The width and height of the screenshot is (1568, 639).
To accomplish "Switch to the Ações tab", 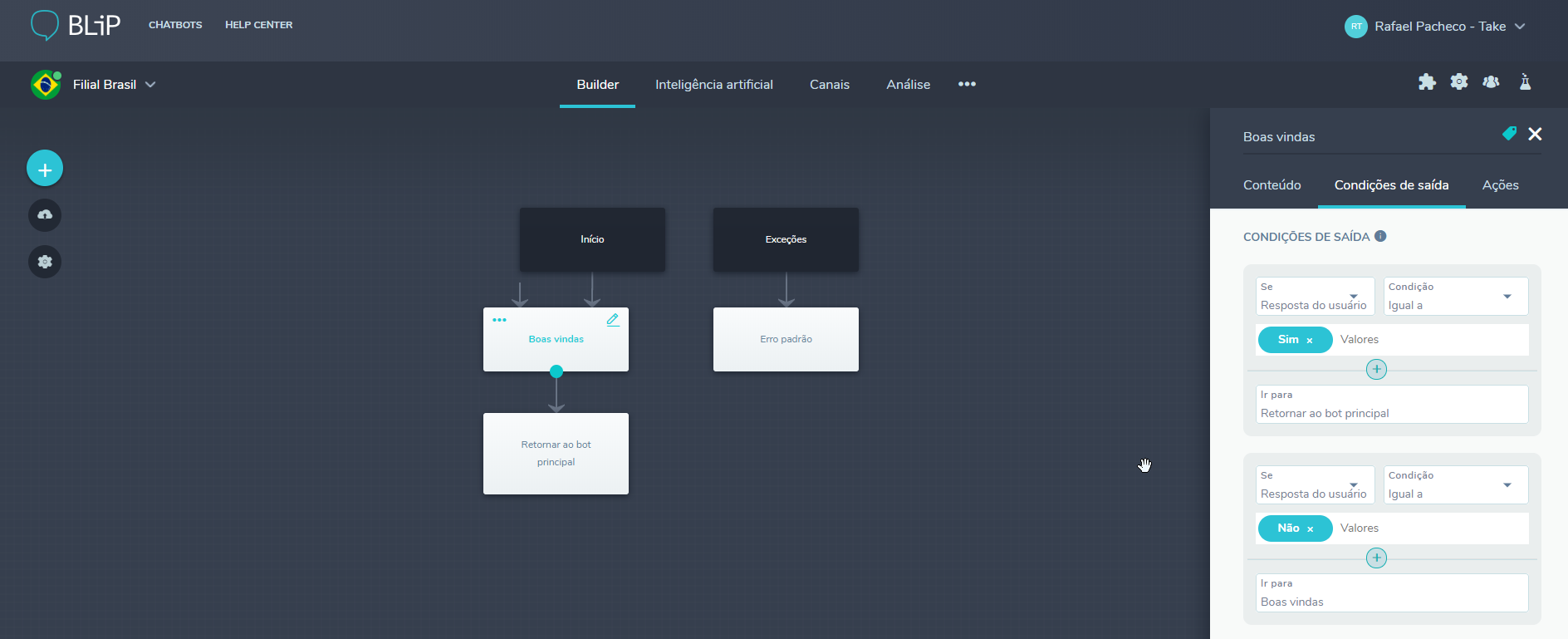I will point(1500,185).
